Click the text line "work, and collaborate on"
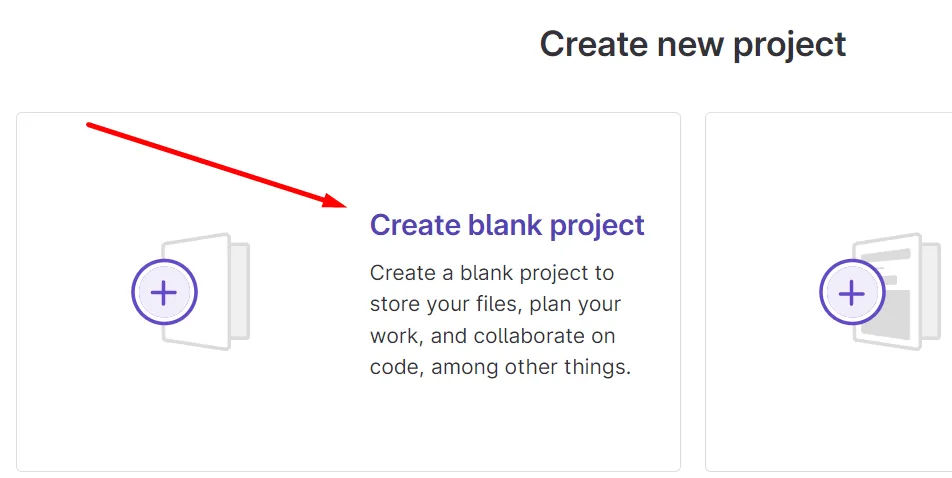The height and width of the screenshot is (478, 952). click(x=492, y=336)
